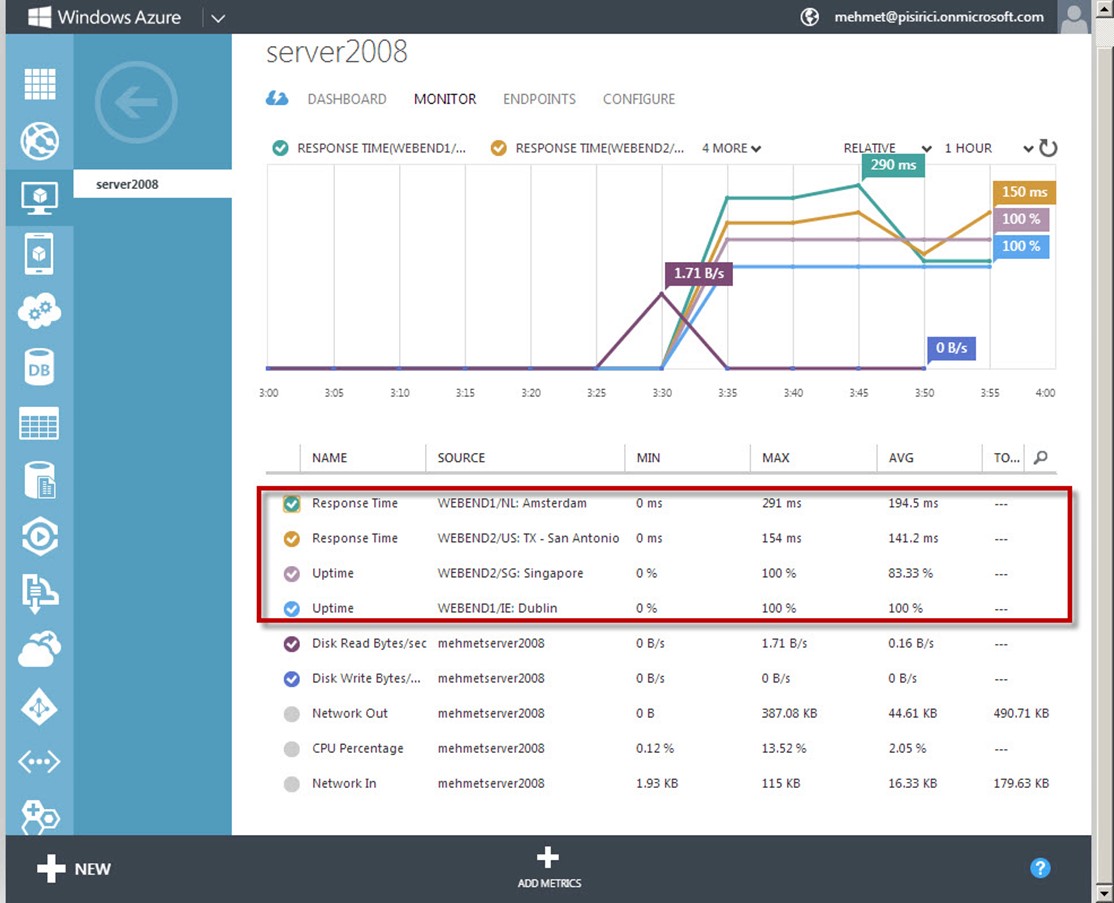This screenshot has width=1114, height=903.
Task: Click the 1.71 B/s chart data label
Action: click(x=698, y=274)
